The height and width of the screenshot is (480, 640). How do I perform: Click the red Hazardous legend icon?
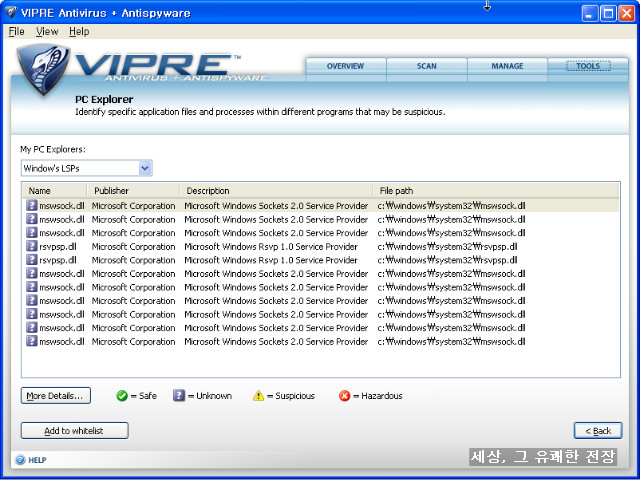tap(344, 396)
